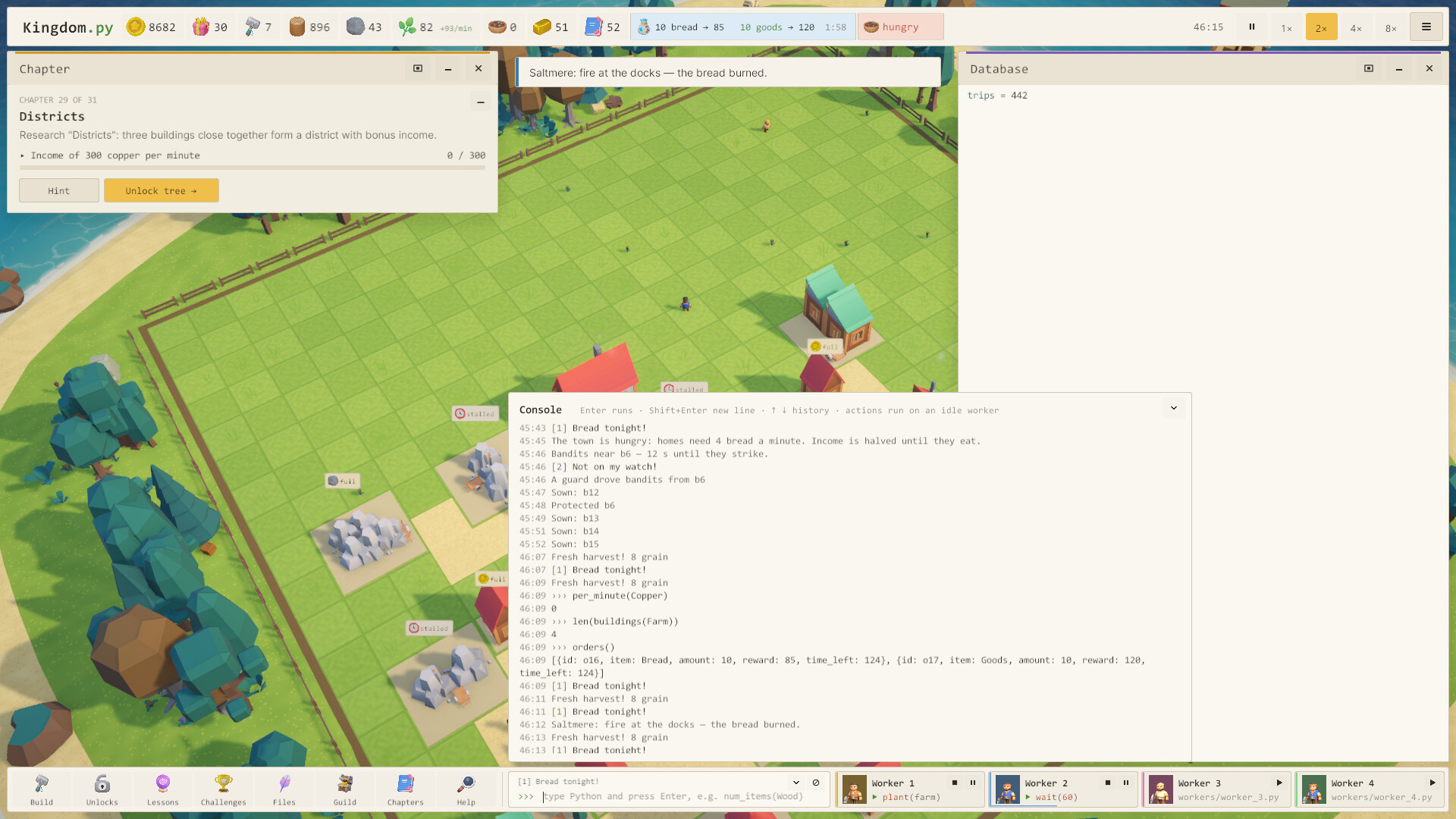Open the Unlocks panel
This screenshot has height=819, width=1456.
(102, 789)
